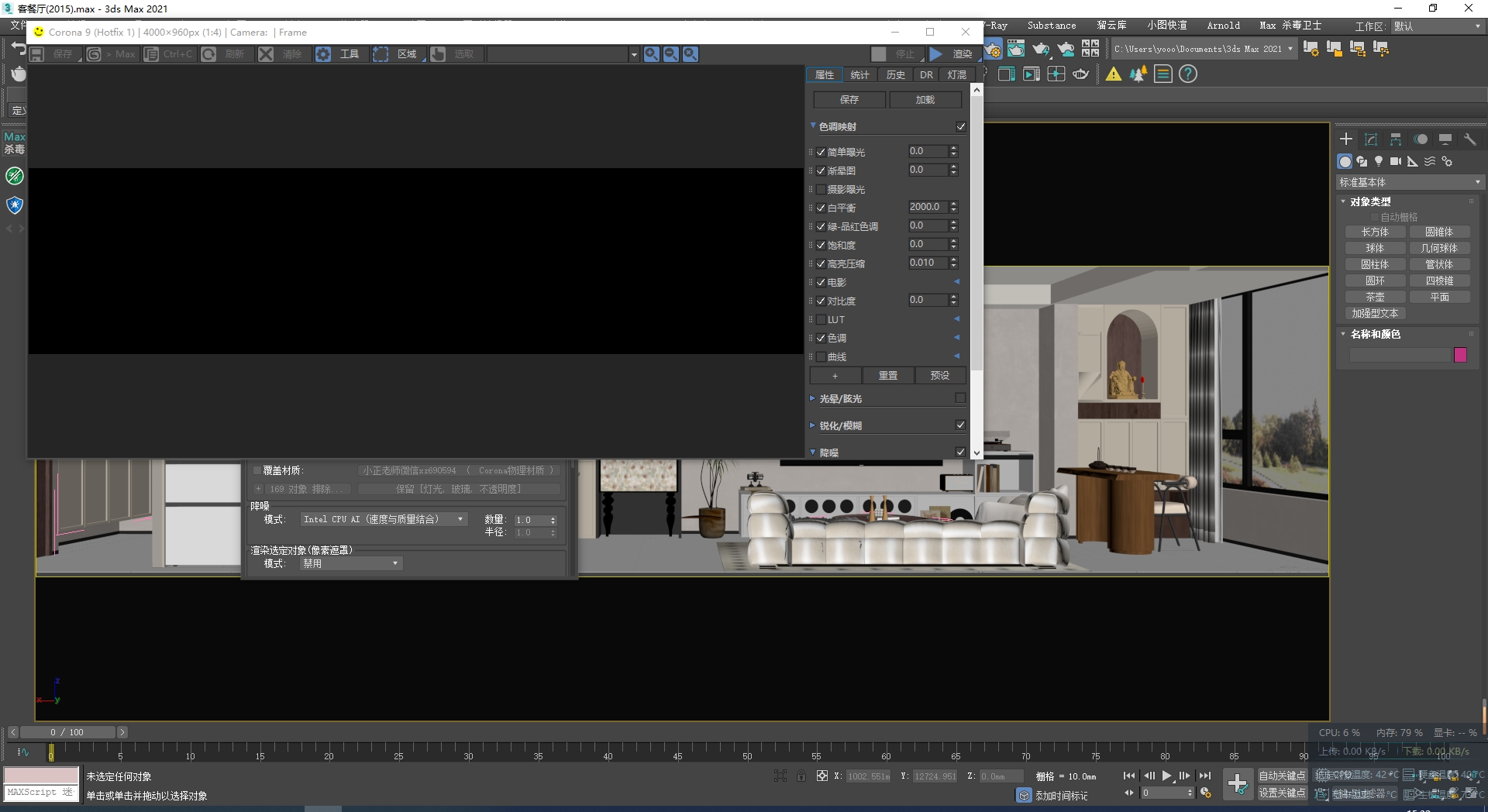The height and width of the screenshot is (812, 1488).
Task: Click the 茶壶 teapot primitive button
Action: click(1375, 297)
